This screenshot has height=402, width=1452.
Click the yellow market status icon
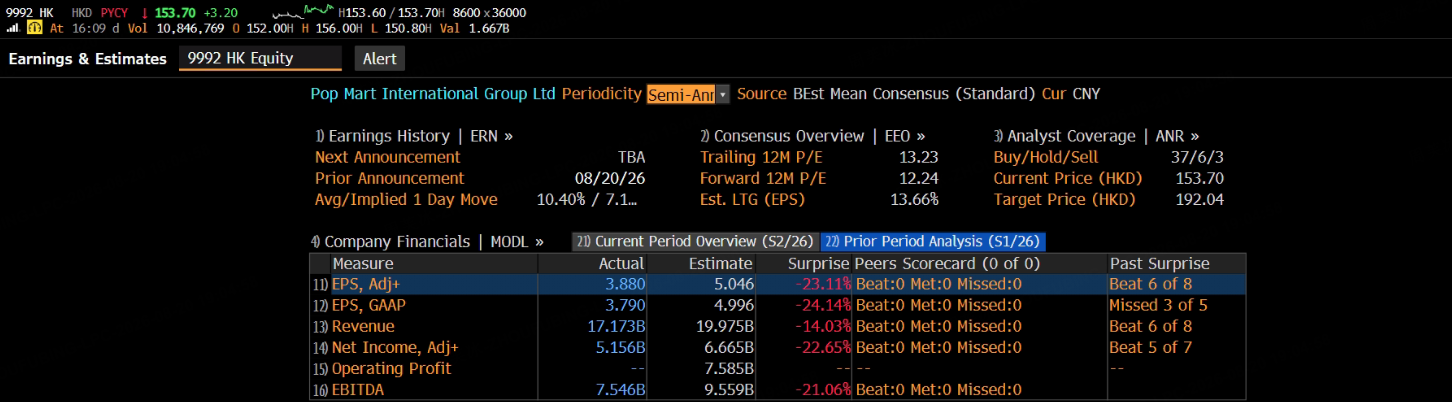coord(33,28)
